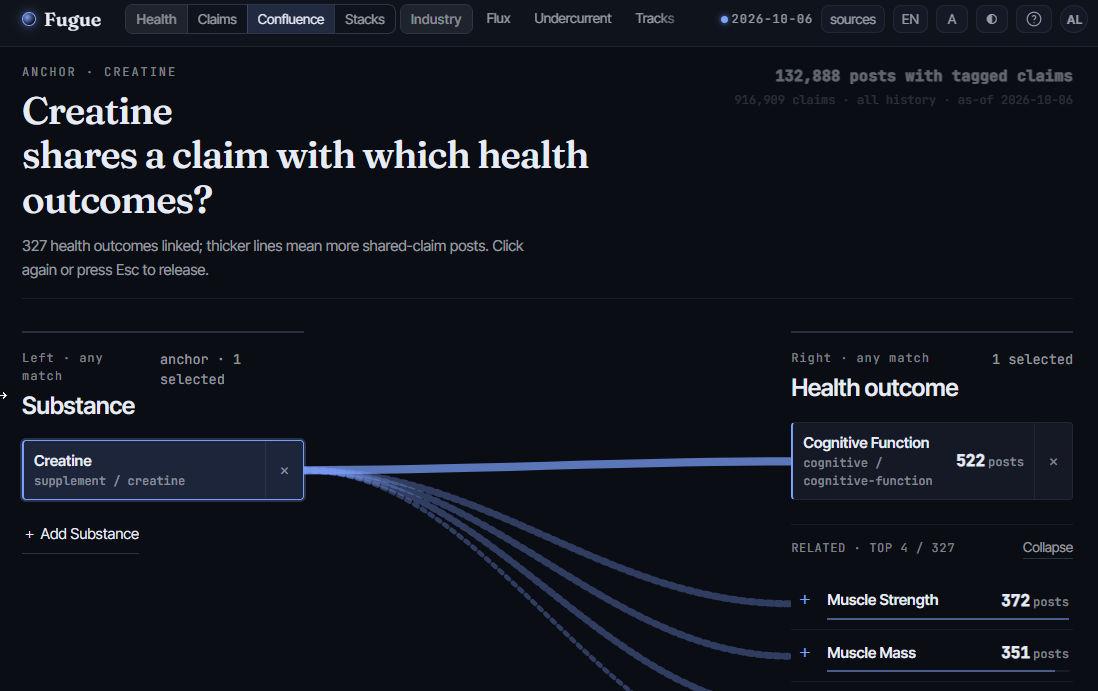This screenshot has width=1098, height=691.
Task: Click the "522 posts" count
Action: tap(989, 461)
